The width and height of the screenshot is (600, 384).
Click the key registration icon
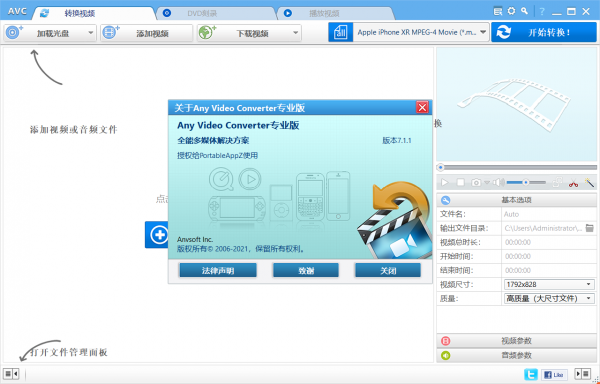524,11
